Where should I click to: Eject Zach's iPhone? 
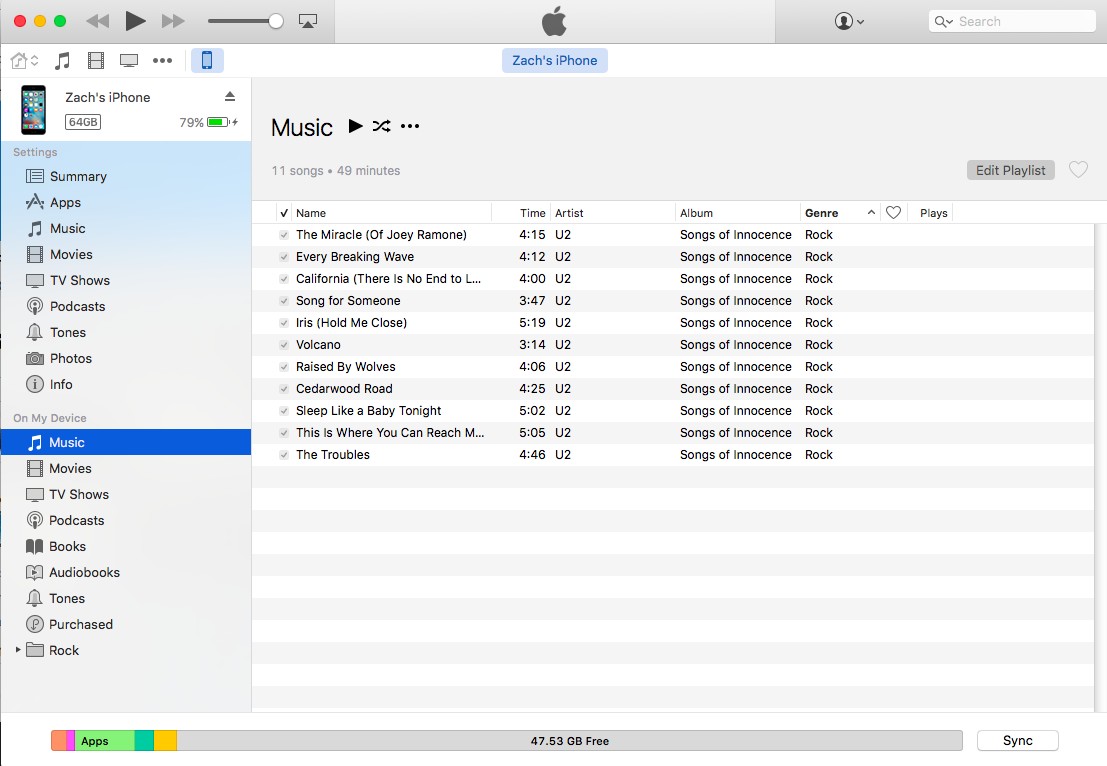pos(230,96)
